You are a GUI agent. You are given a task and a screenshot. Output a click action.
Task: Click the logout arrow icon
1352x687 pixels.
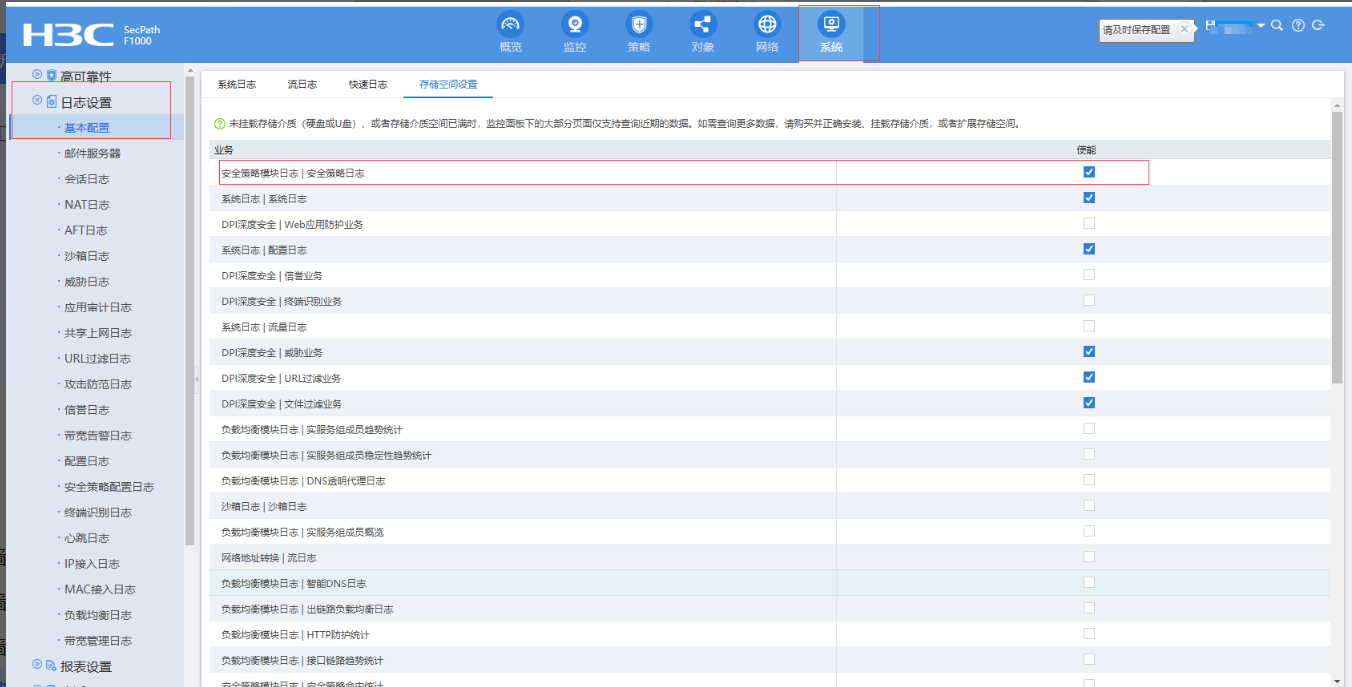(1318, 25)
